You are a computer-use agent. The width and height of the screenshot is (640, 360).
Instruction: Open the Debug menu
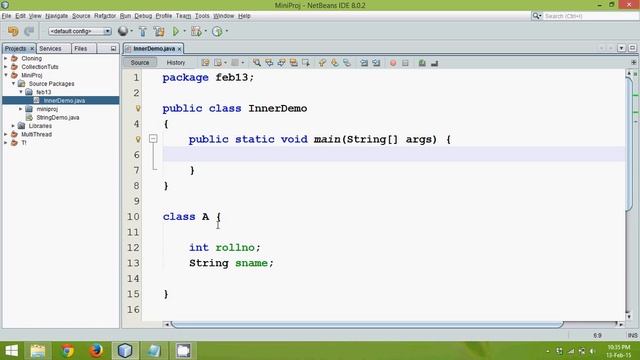point(143,16)
